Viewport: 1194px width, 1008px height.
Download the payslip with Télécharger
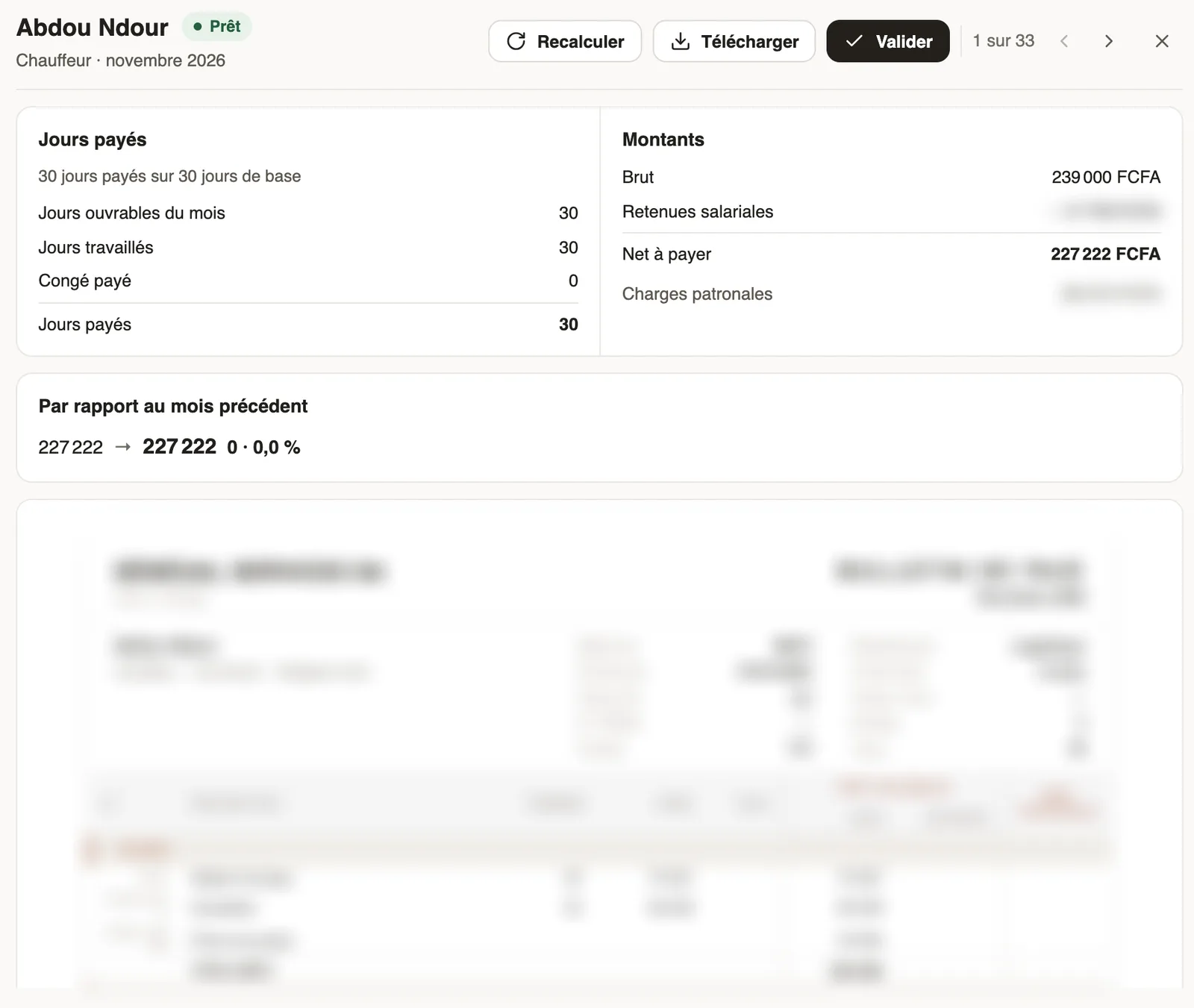pos(734,41)
